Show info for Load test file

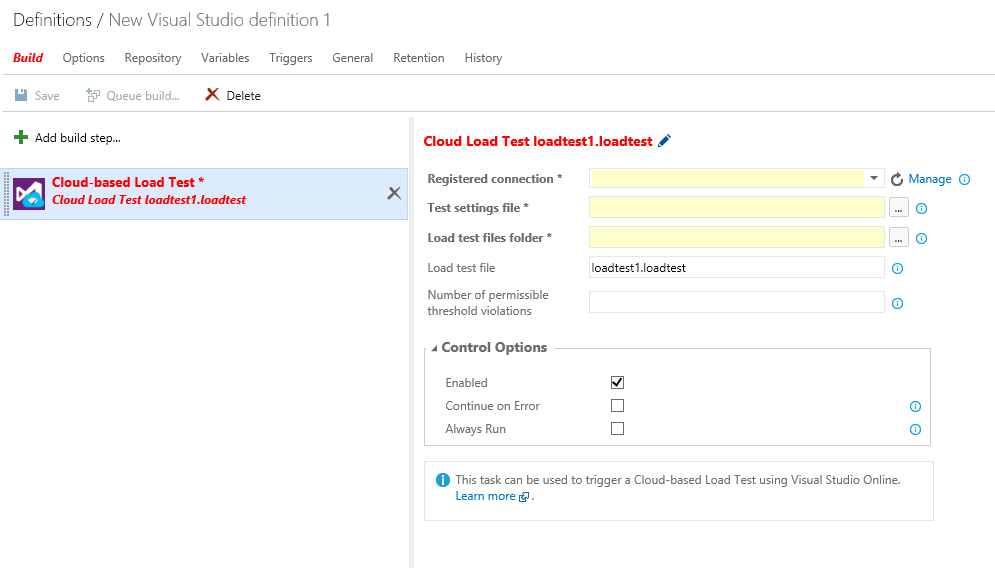pos(897,268)
